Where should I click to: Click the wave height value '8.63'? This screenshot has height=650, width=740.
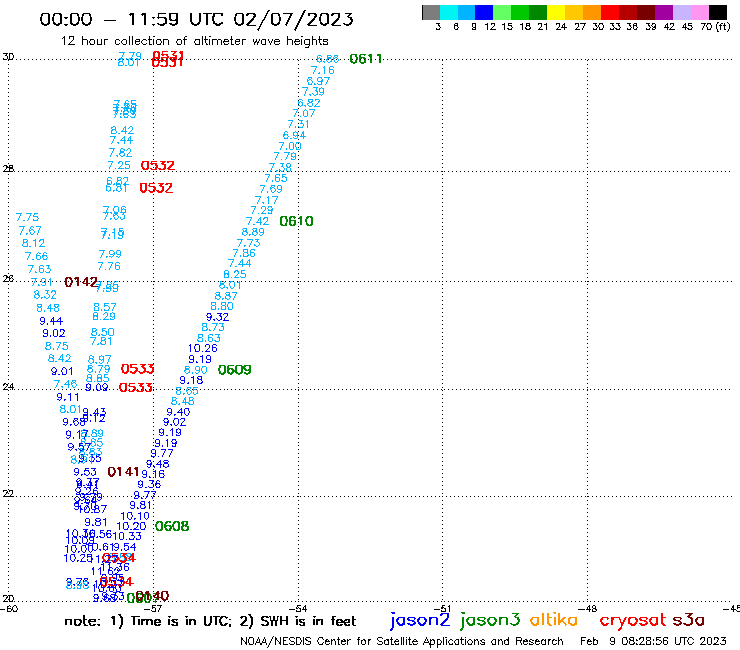(x=209, y=338)
